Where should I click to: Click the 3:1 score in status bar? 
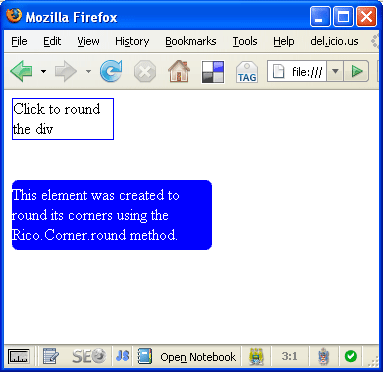(289, 356)
